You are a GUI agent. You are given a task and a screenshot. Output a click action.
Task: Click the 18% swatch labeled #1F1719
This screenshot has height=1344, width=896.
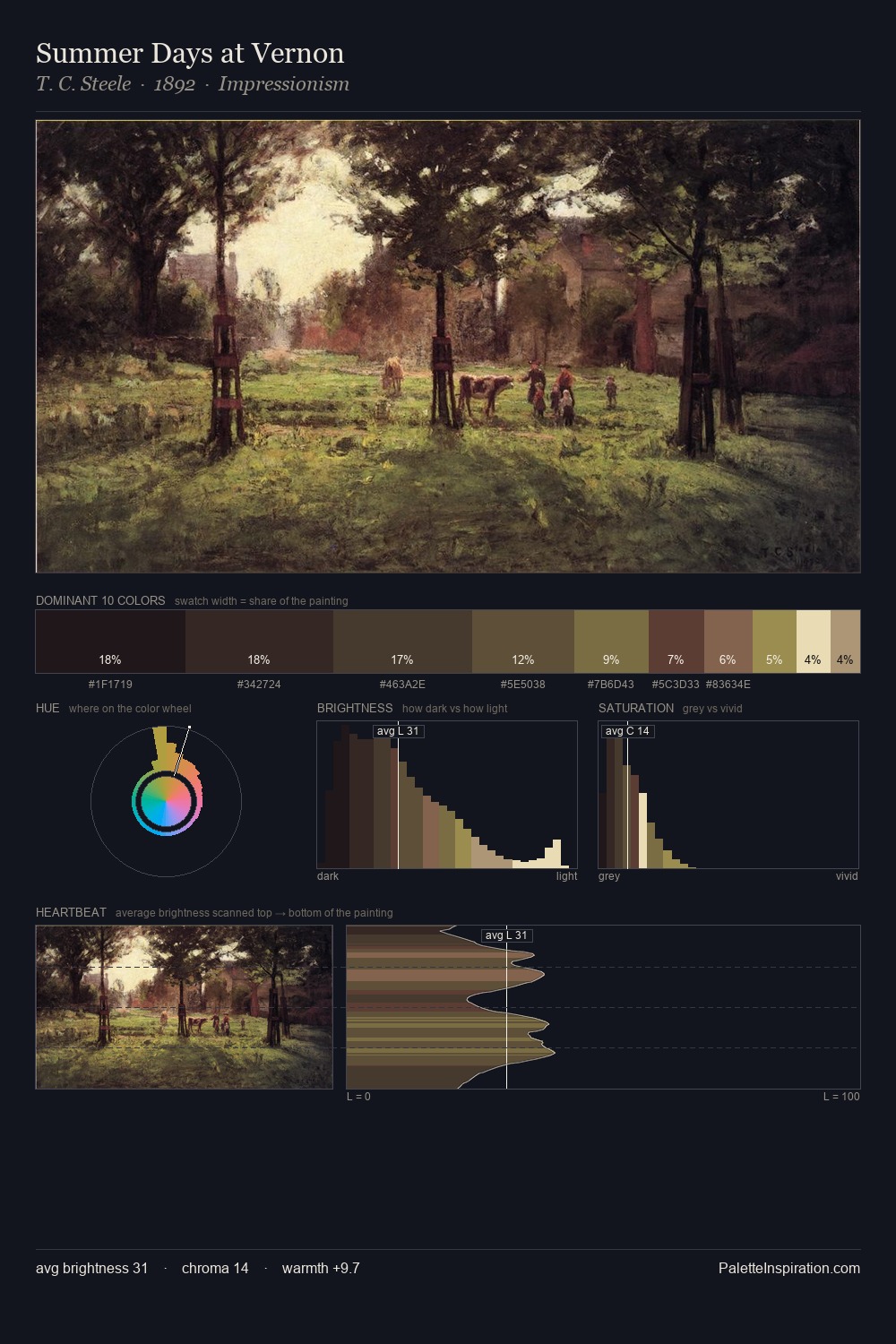110,642
